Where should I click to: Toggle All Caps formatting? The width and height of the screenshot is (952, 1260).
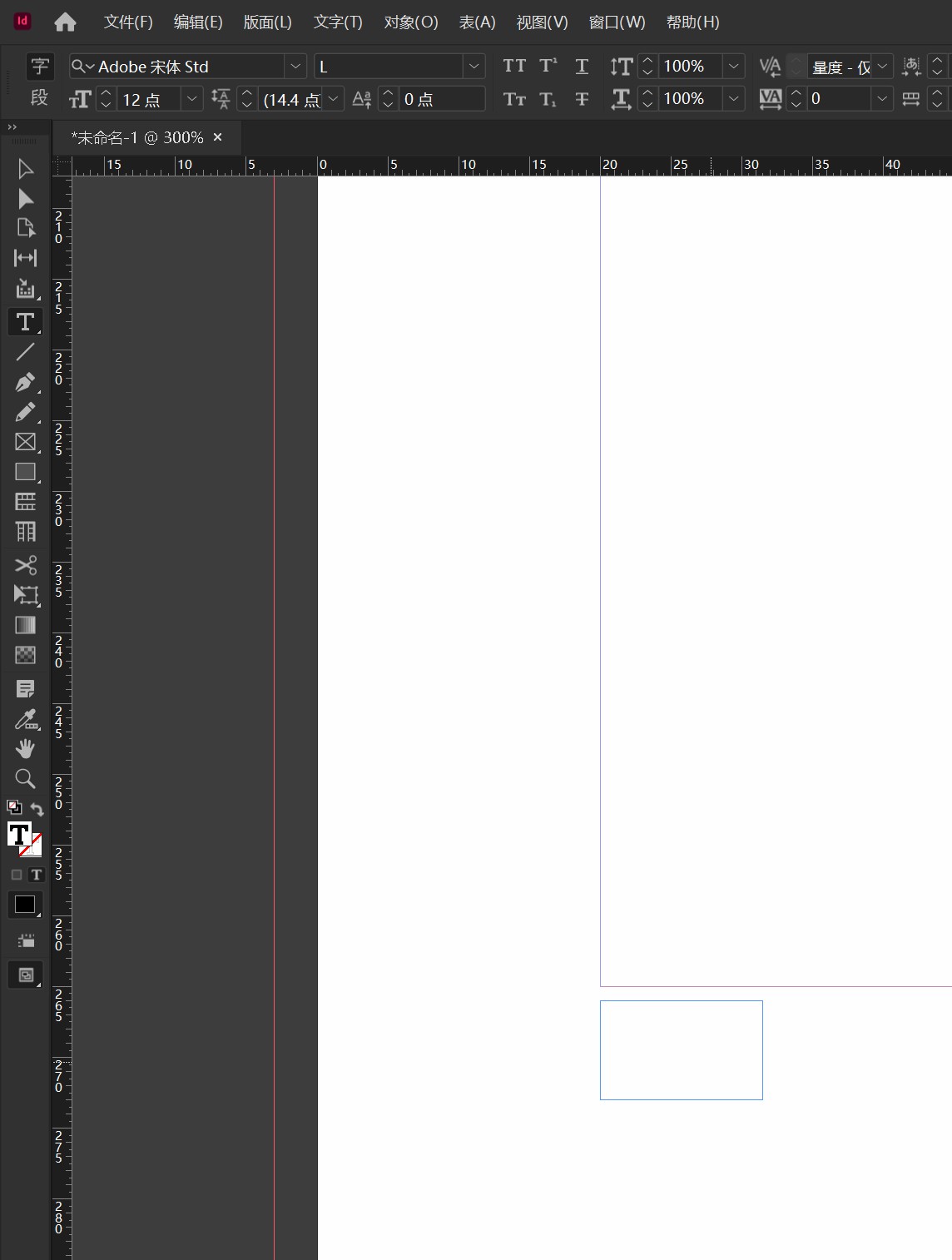coord(514,66)
